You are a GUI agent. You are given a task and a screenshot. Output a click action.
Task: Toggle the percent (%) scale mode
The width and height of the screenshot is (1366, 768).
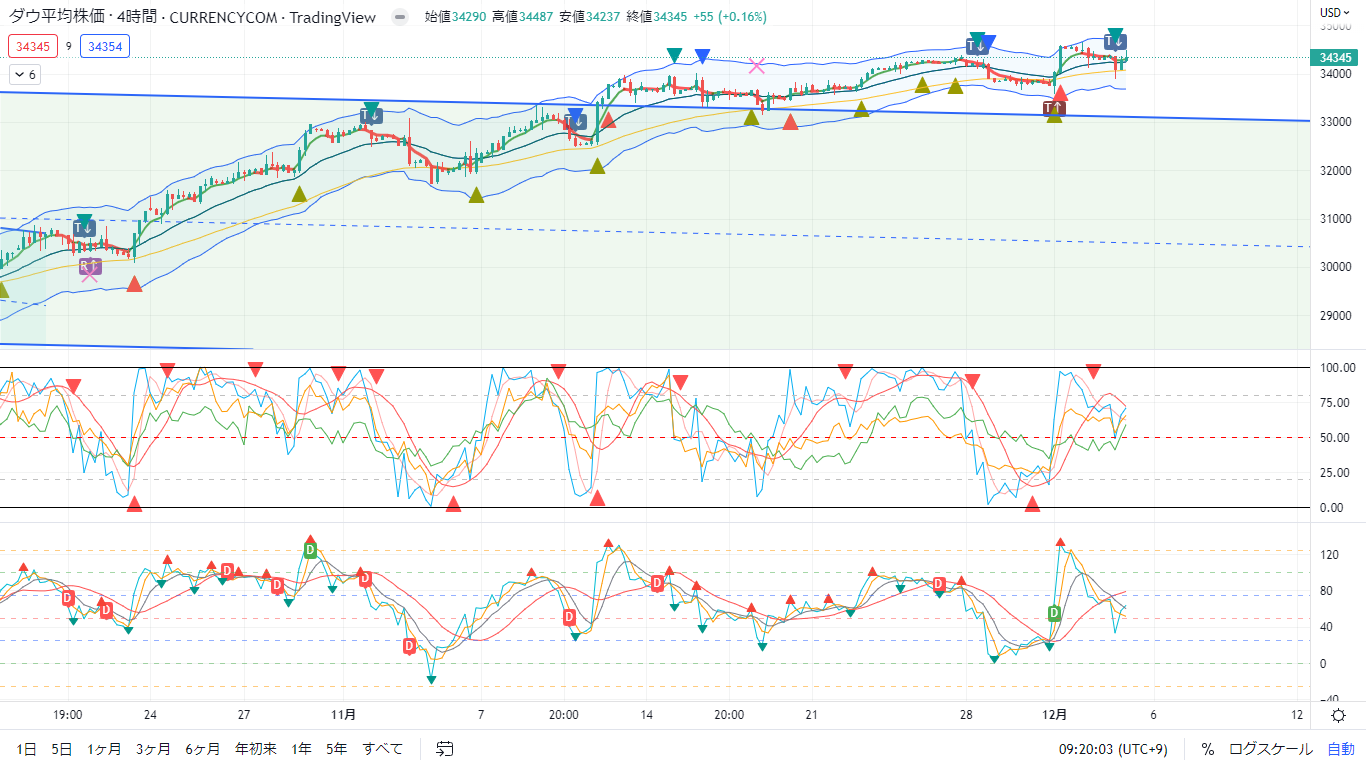coord(1207,748)
